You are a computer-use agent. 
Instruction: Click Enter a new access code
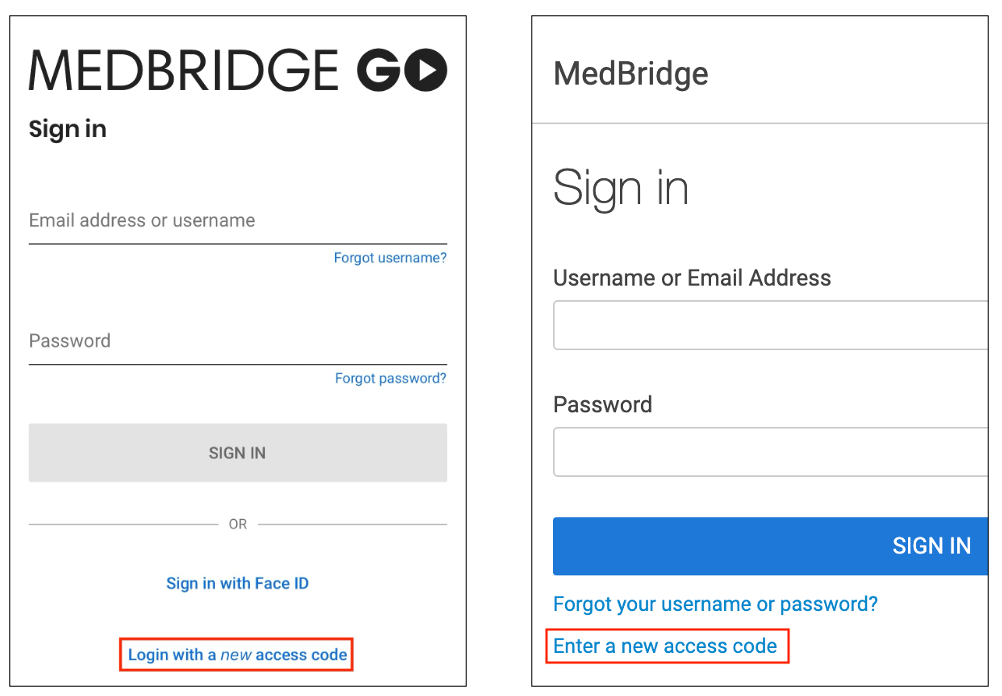(667, 646)
